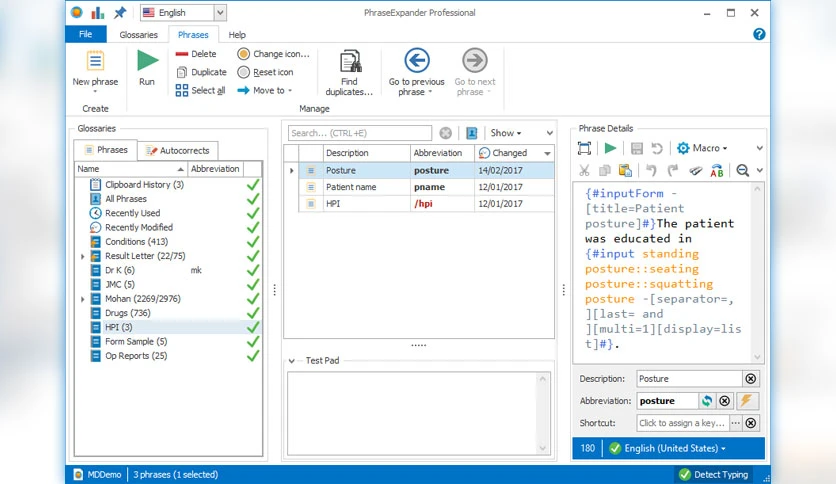Toggle Detect Typing in status bar

[714, 474]
